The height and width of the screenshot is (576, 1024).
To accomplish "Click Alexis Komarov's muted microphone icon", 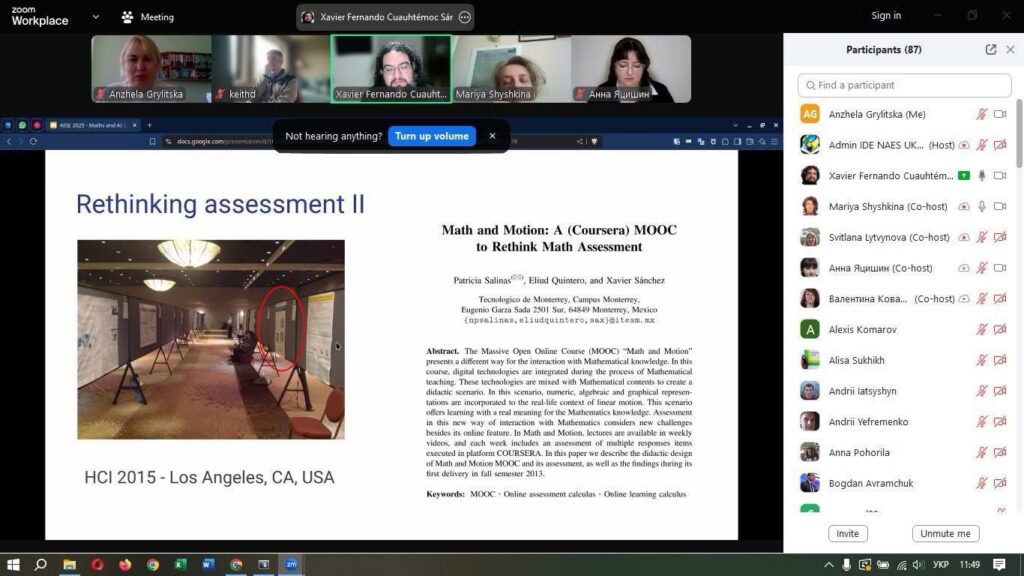I will (x=982, y=329).
